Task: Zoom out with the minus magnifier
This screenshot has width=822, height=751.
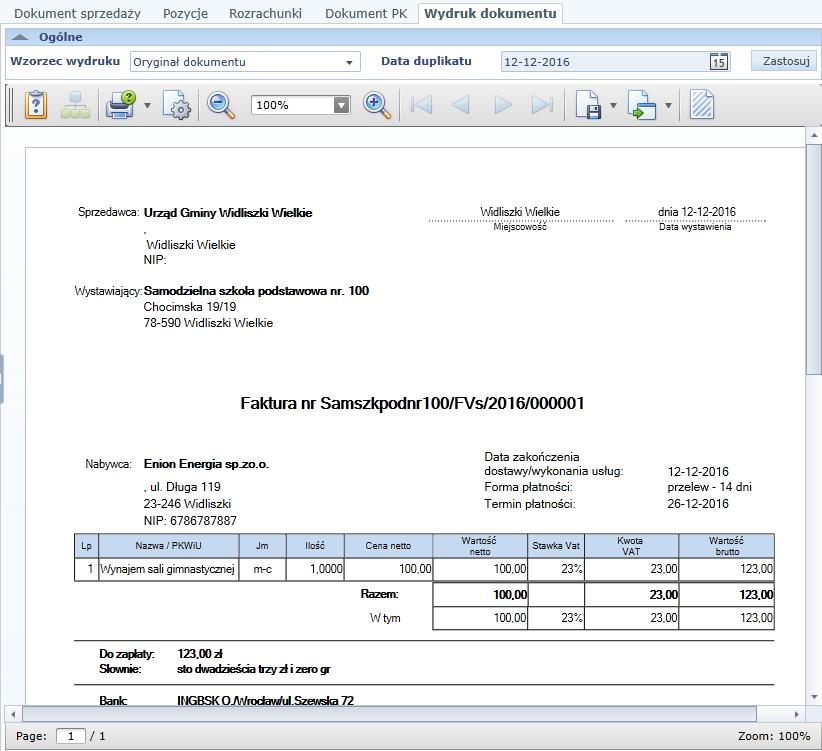Action: tap(220, 105)
